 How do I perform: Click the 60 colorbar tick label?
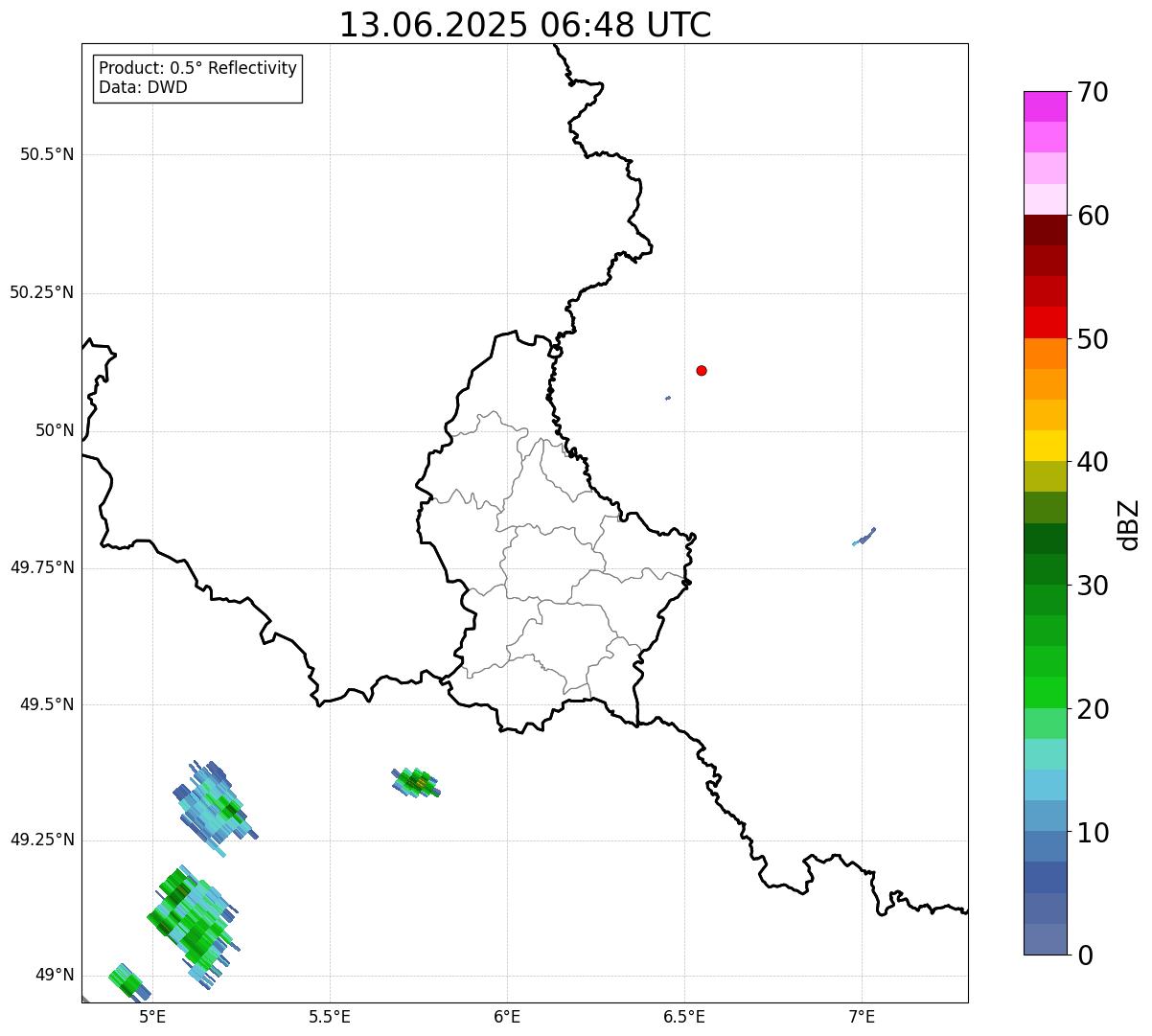pos(1092,216)
